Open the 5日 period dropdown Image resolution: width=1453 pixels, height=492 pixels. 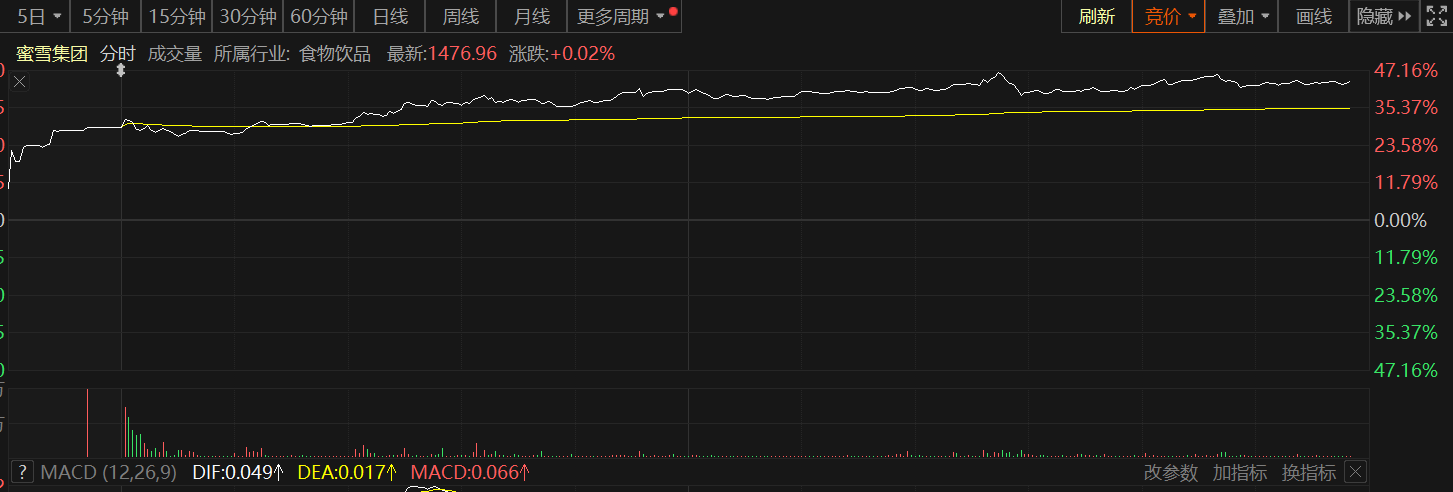pyautogui.click(x=35, y=16)
